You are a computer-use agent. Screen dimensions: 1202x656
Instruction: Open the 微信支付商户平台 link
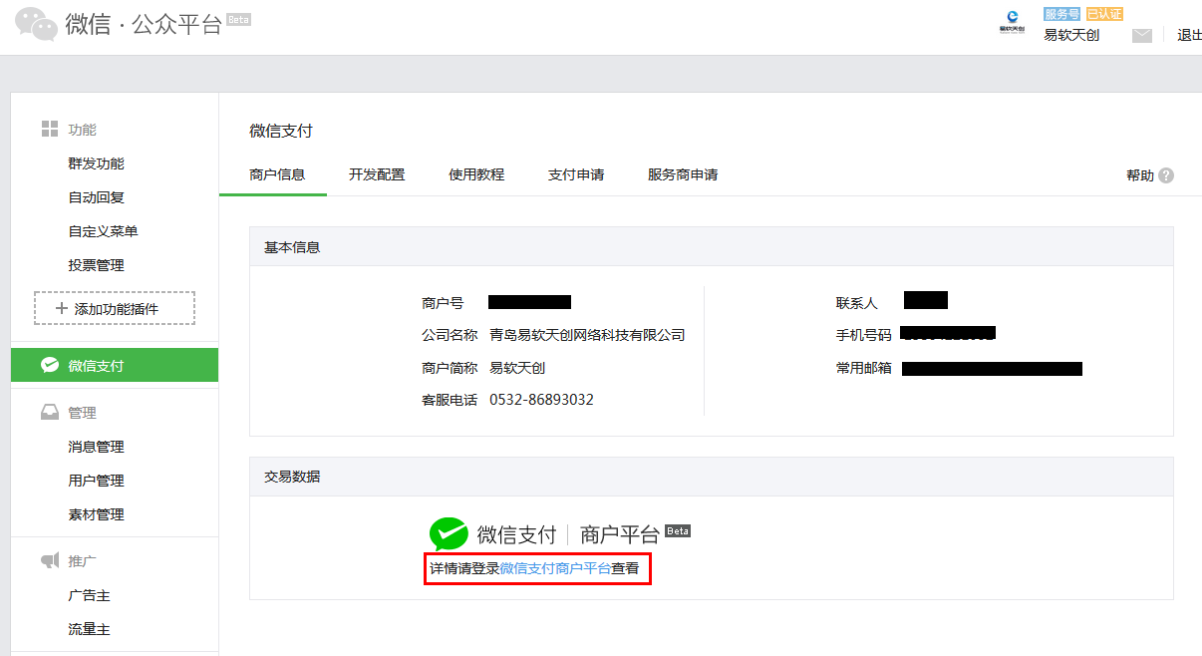(556, 567)
